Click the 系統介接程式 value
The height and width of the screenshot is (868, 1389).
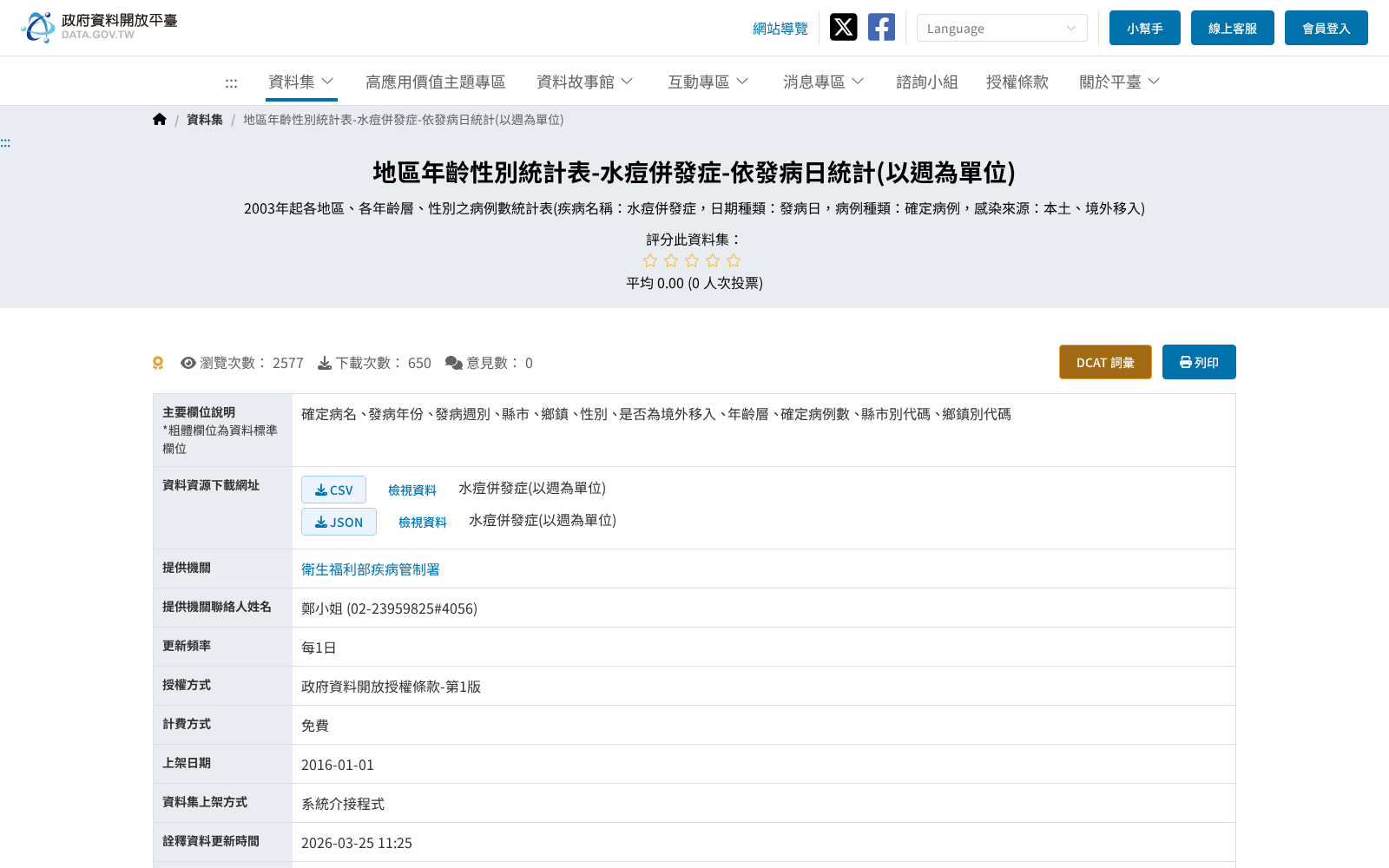point(343,804)
